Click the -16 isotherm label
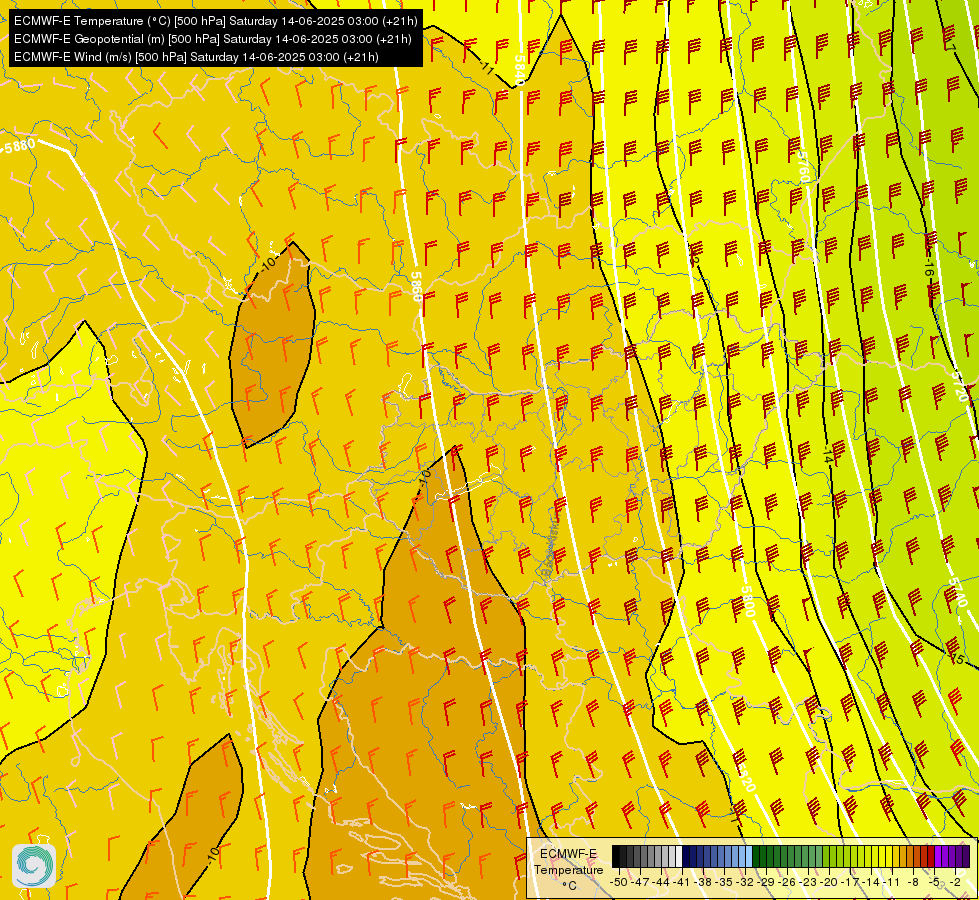Viewport: 979px width, 900px height. [928, 269]
